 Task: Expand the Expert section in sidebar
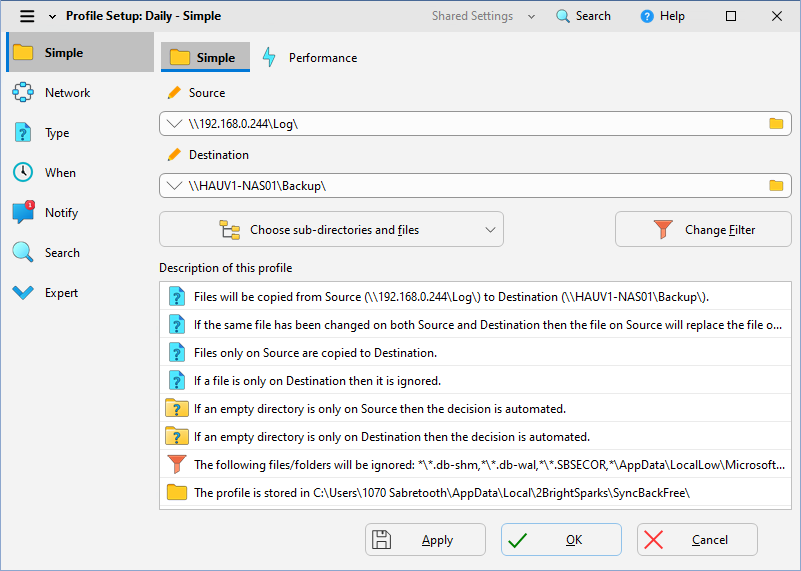pyautogui.click(x=60, y=293)
